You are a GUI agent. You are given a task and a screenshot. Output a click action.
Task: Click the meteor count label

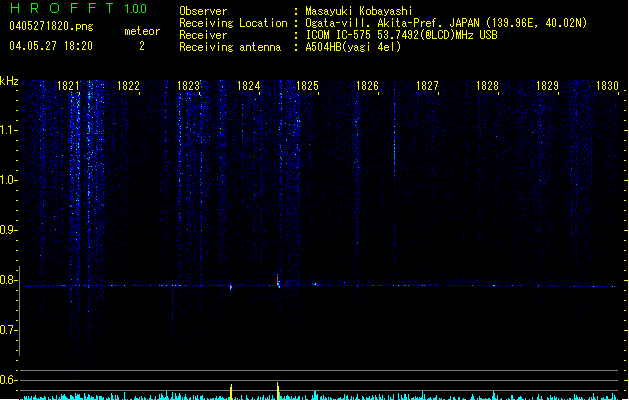click(x=142, y=31)
